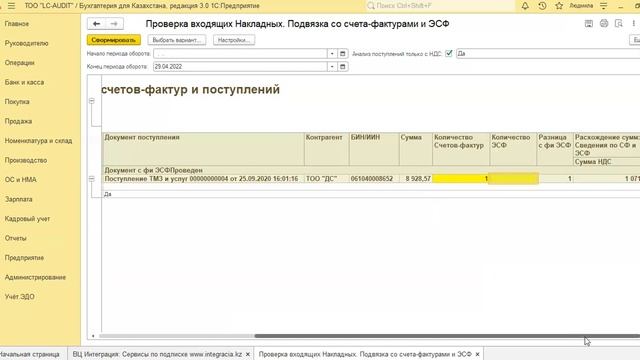Click the Сформировать button

point(113,40)
